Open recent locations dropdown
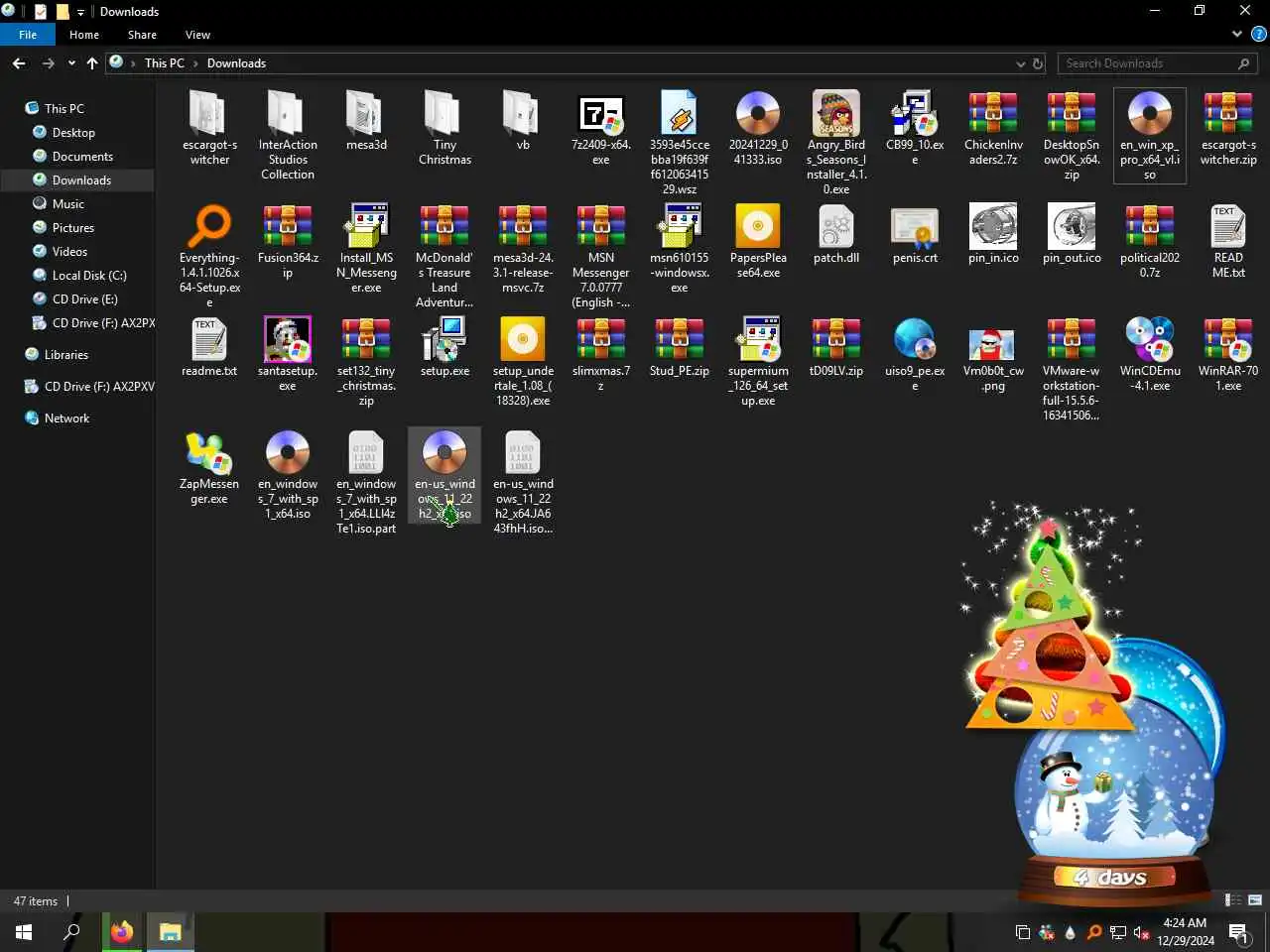Screen dimensions: 1270x952 [71, 63]
